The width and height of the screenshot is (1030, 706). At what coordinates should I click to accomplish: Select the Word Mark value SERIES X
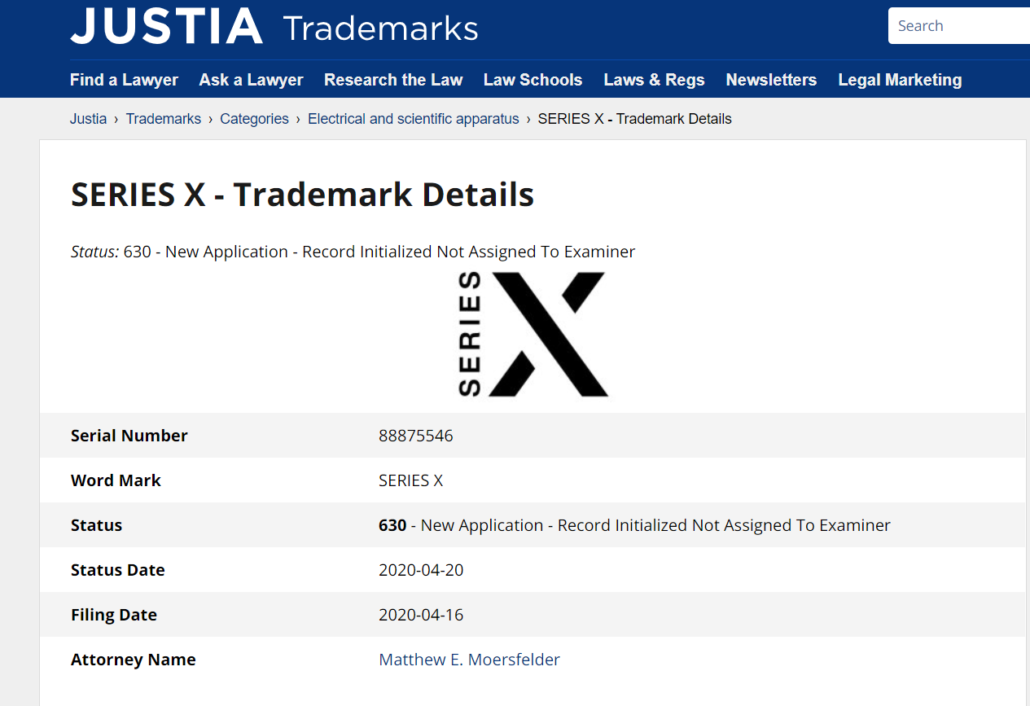[411, 481]
